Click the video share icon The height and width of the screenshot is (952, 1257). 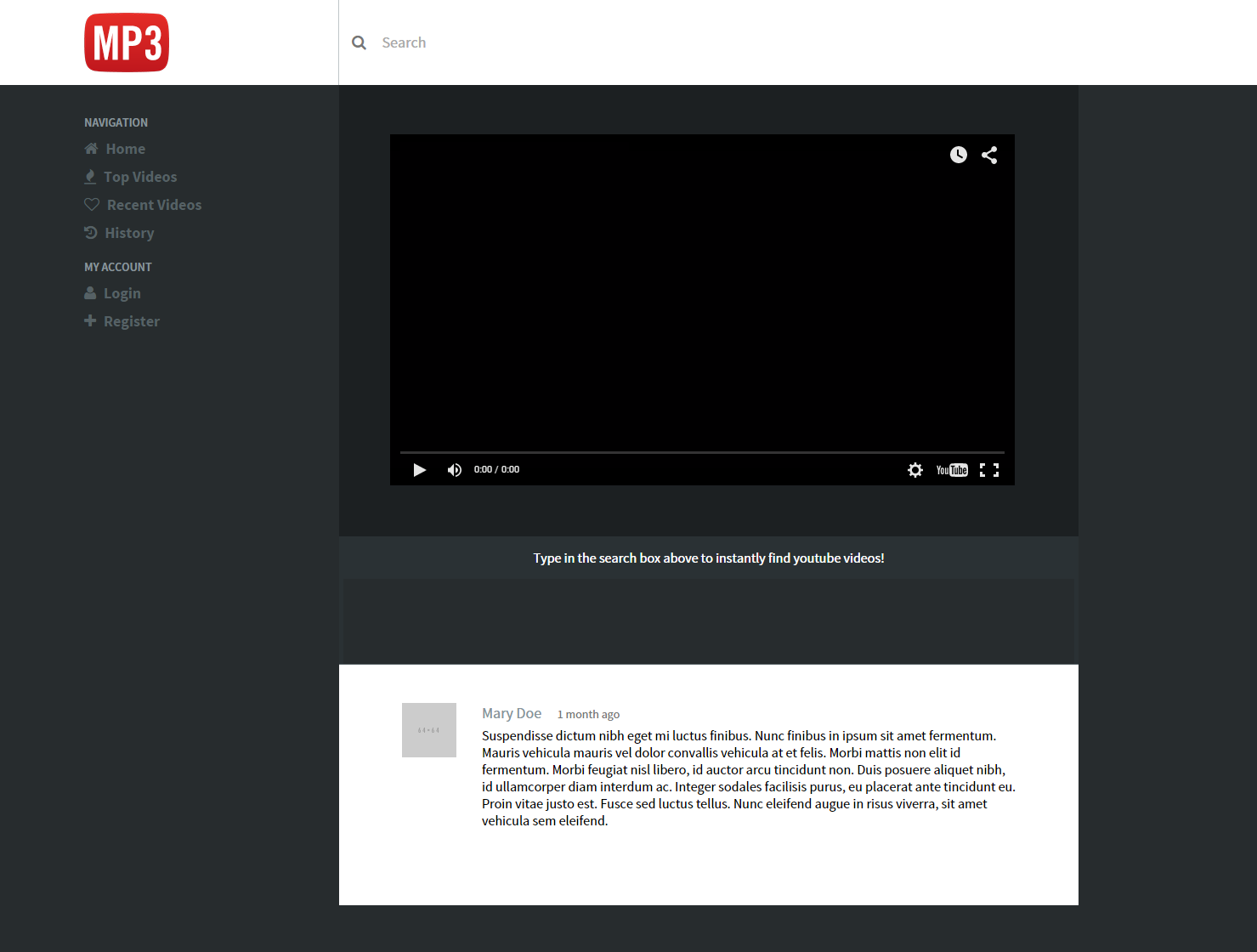click(989, 155)
